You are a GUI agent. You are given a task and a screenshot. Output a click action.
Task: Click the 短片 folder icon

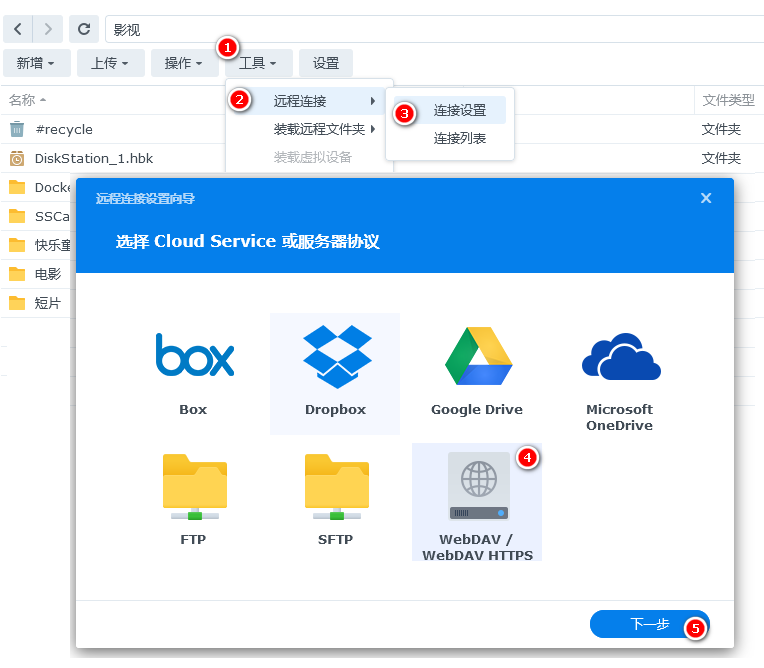pos(17,303)
